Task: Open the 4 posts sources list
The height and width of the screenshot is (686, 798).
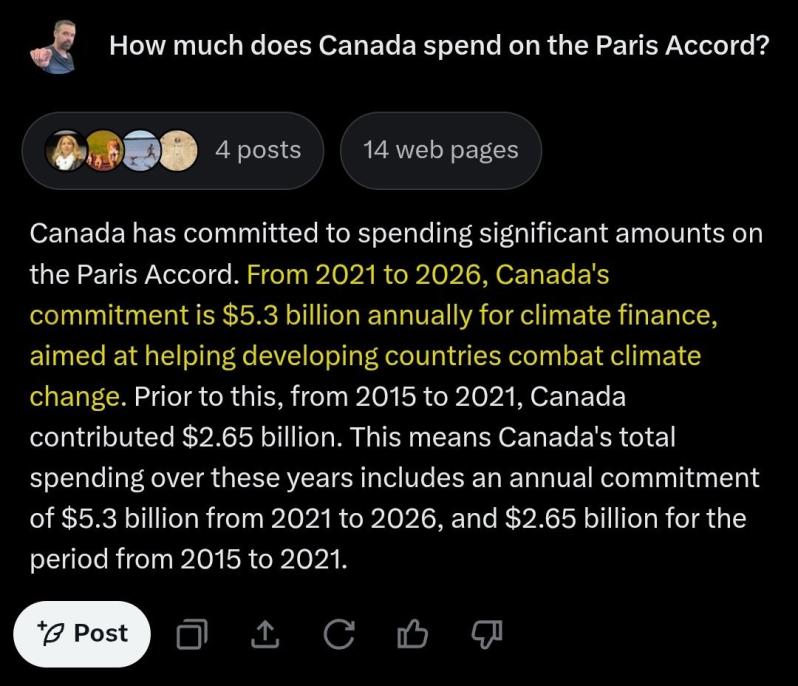Action: 257,151
